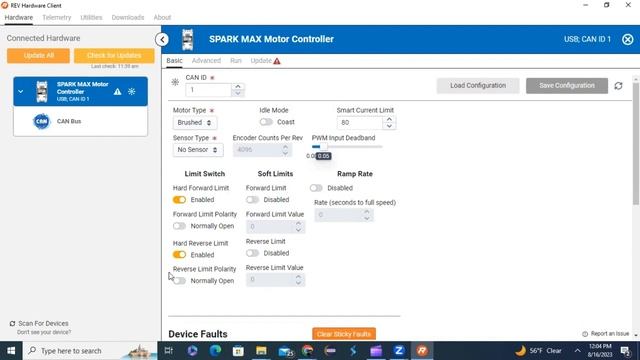This screenshot has height=360, width=640.
Task: Enable the Ramp Rate switch
Action: pyautogui.click(x=316, y=188)
